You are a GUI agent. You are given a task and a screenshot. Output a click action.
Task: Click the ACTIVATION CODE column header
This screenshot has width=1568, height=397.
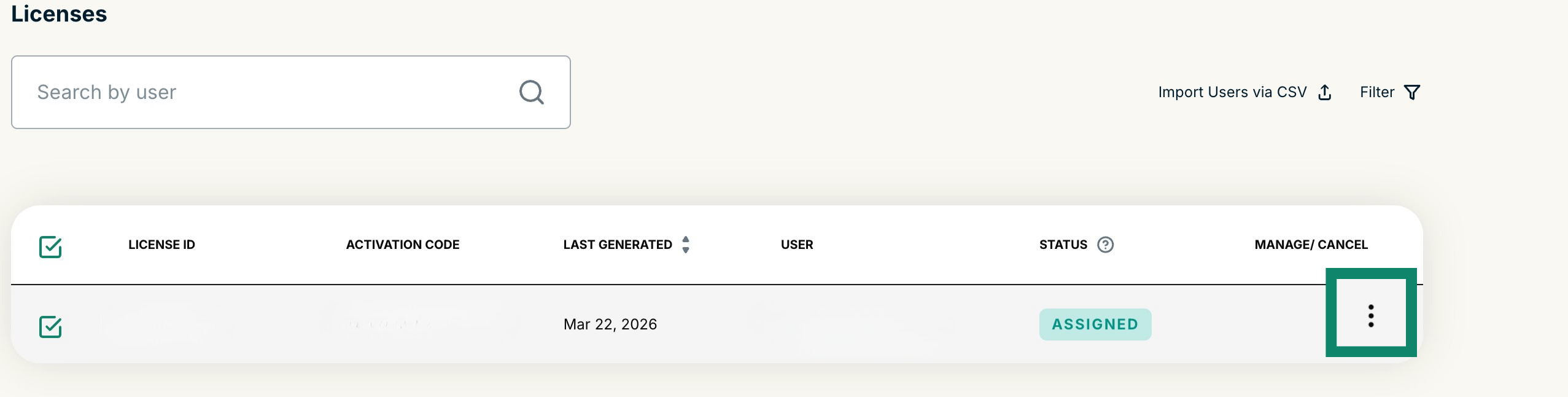click(x=402, y=245)
